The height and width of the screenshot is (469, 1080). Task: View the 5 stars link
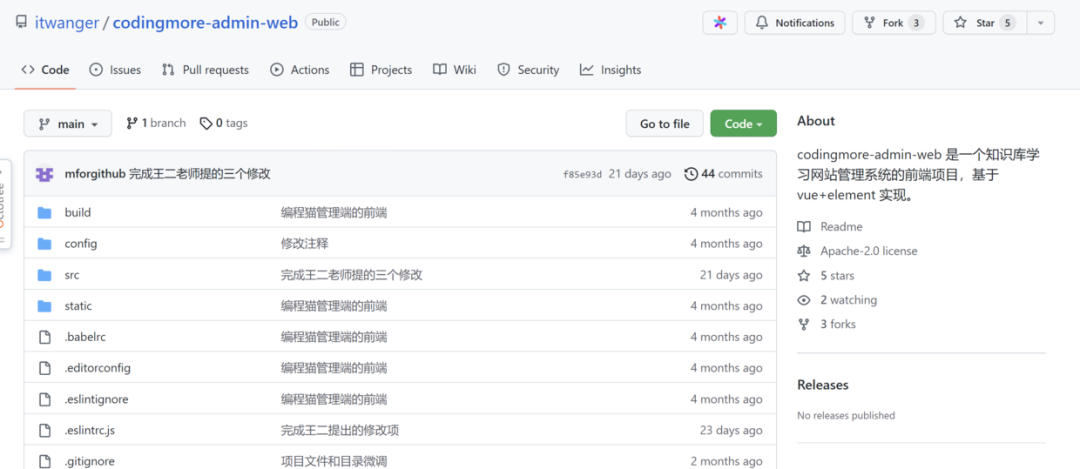coord(826,275)
